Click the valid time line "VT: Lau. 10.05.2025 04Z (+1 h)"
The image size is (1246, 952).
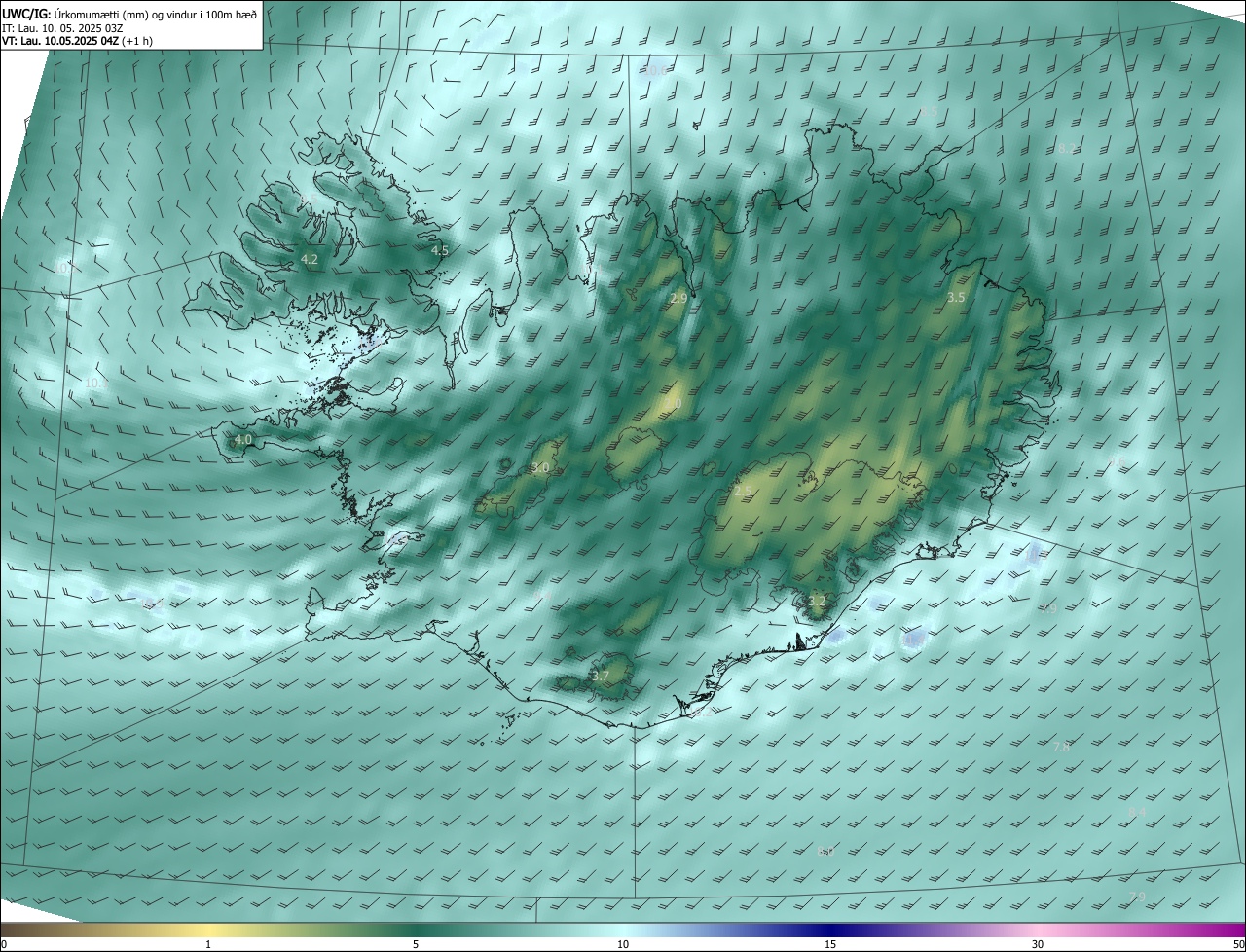[x=76, y=41]
